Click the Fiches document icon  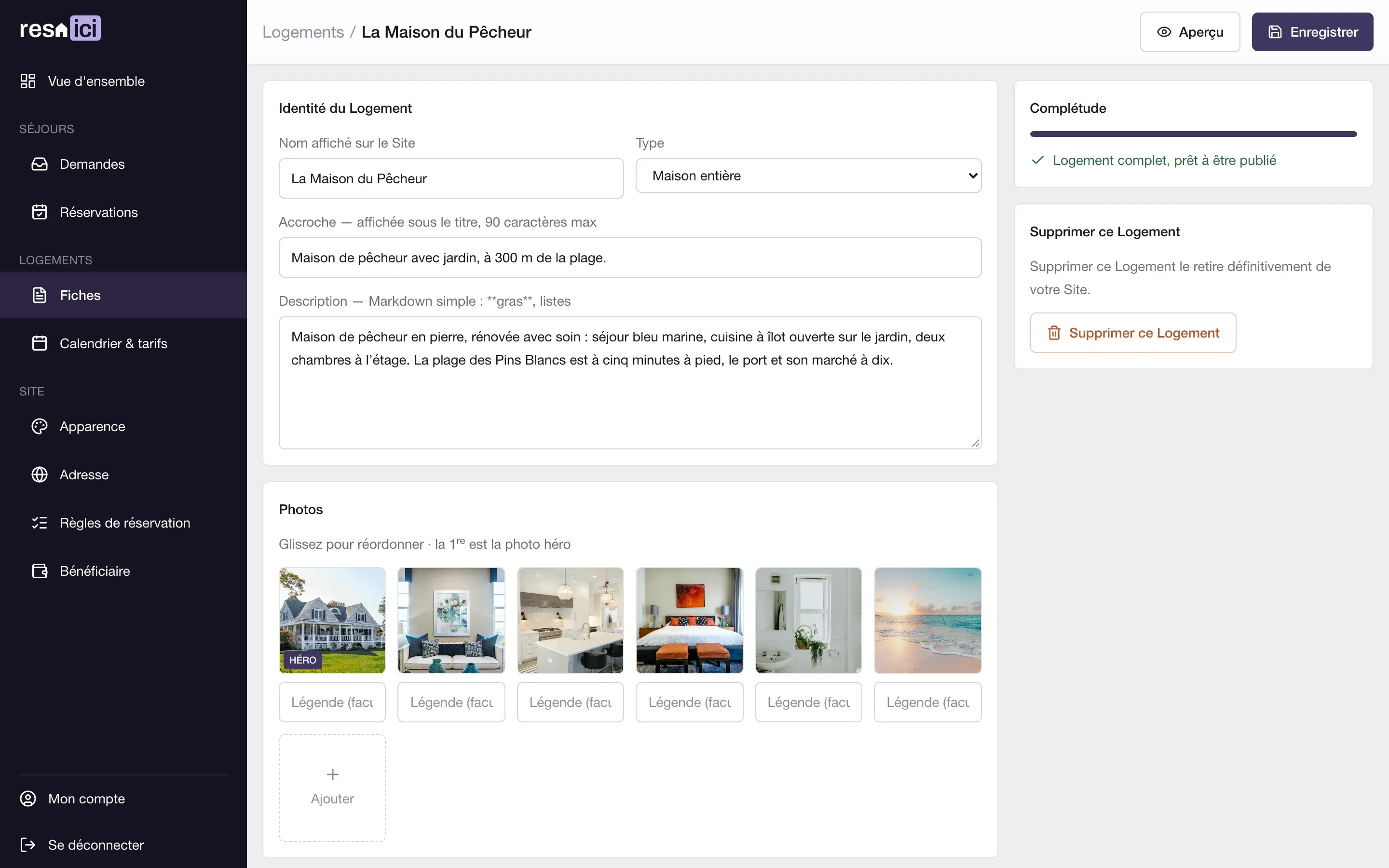tap(40, 295)
